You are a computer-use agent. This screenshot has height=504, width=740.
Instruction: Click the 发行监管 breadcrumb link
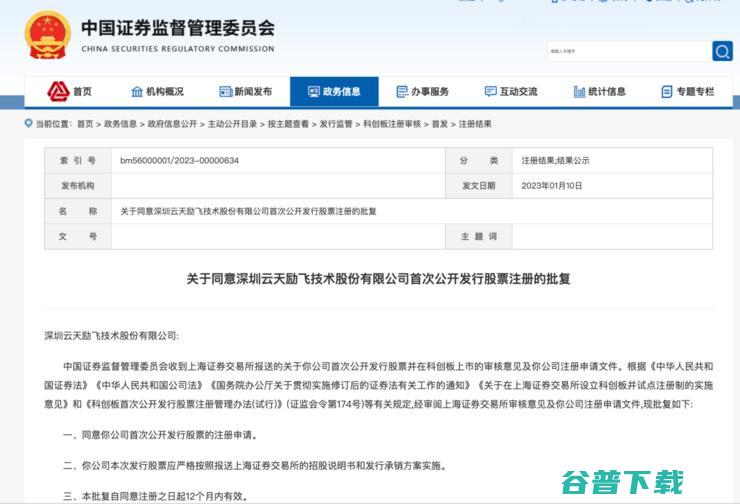point(336,124)
